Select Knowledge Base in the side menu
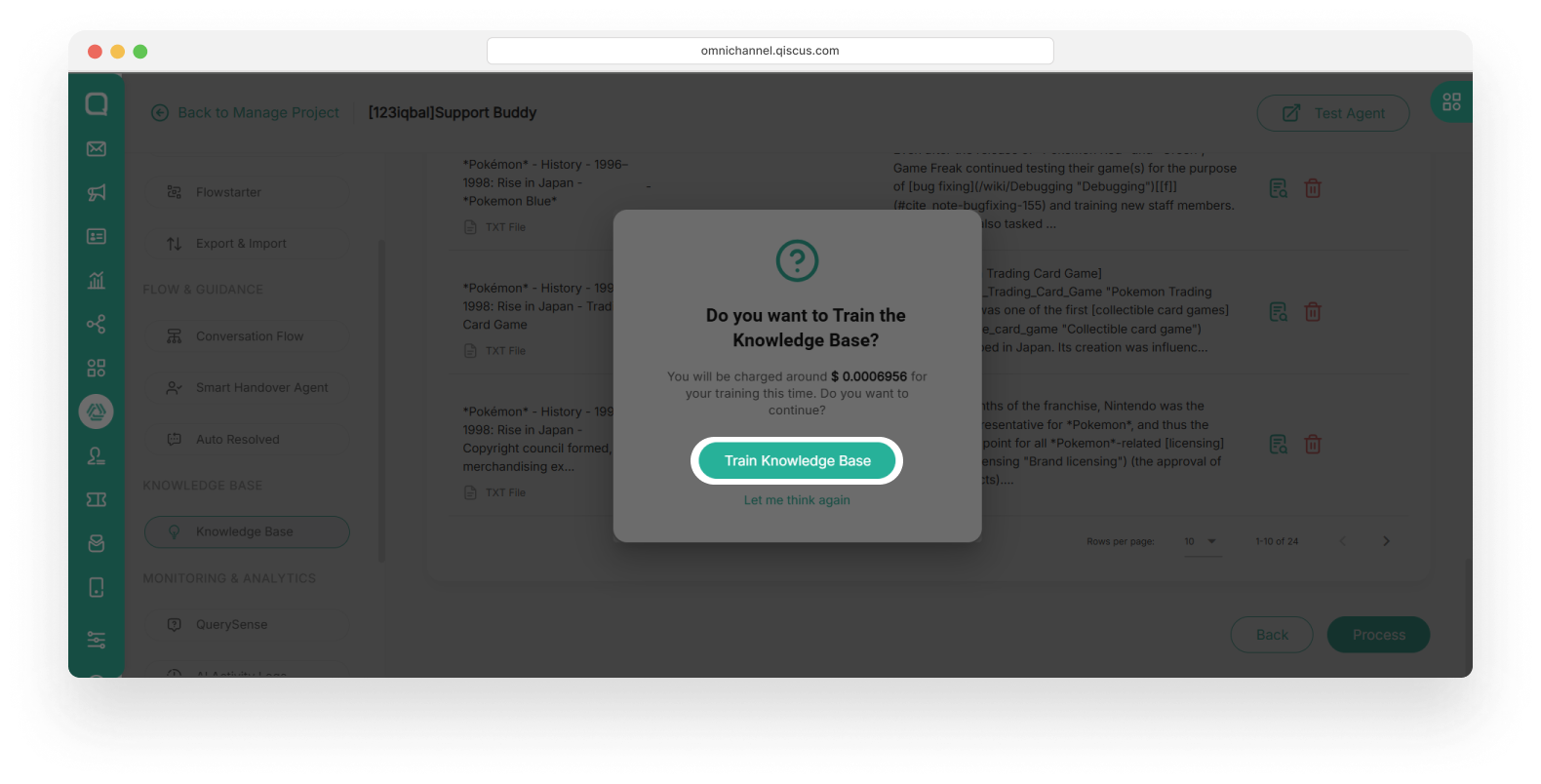The width and height of the screenshot is (1541, 784). coord(247,531)
